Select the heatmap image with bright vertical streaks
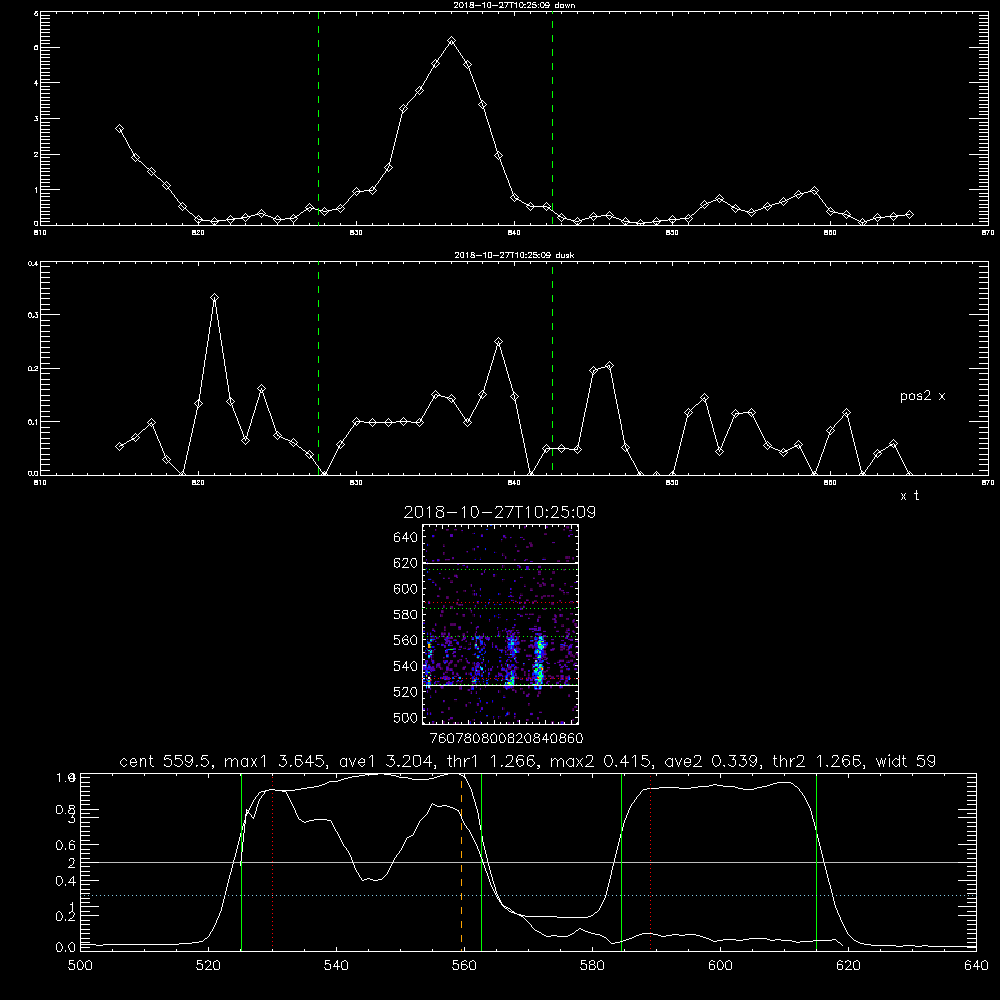This screenshot has width=1000, height=1000. [x=501, y=624]
